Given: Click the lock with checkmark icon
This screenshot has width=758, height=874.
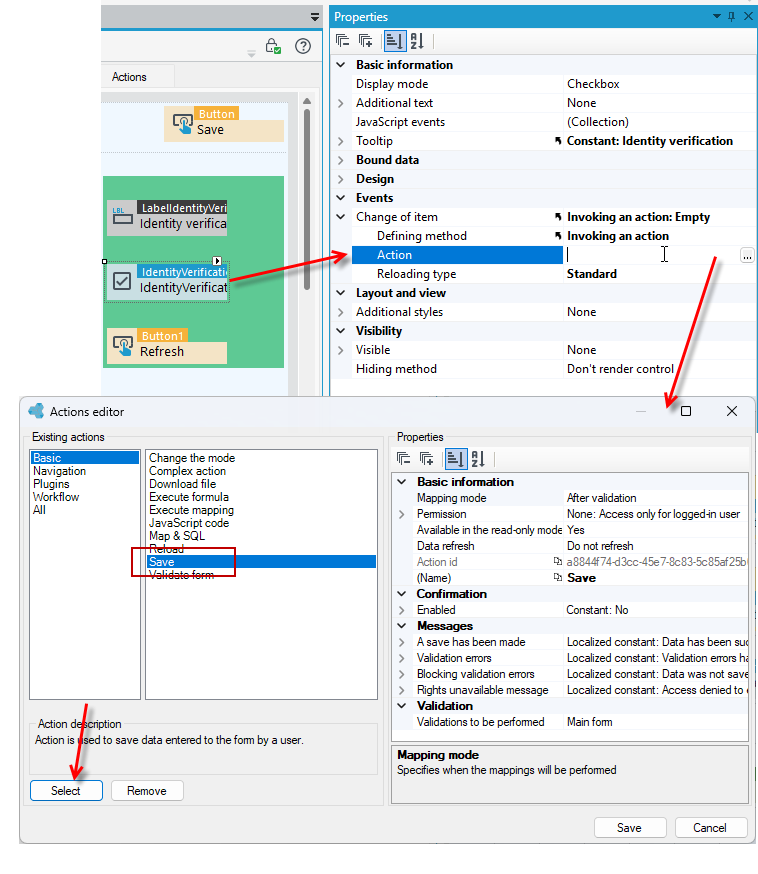Looking at the screenshot, I should [273, 46].
